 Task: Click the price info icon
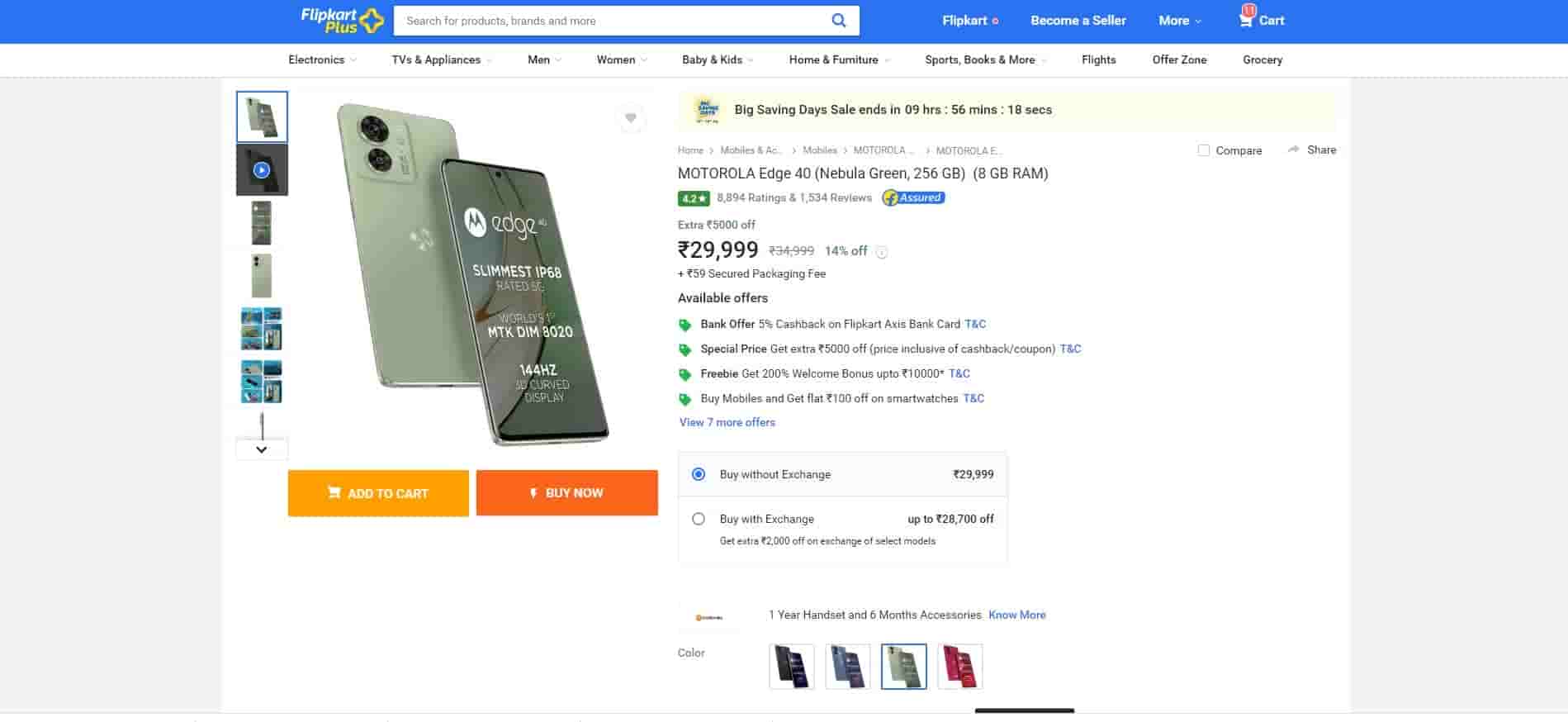(882, 252)
